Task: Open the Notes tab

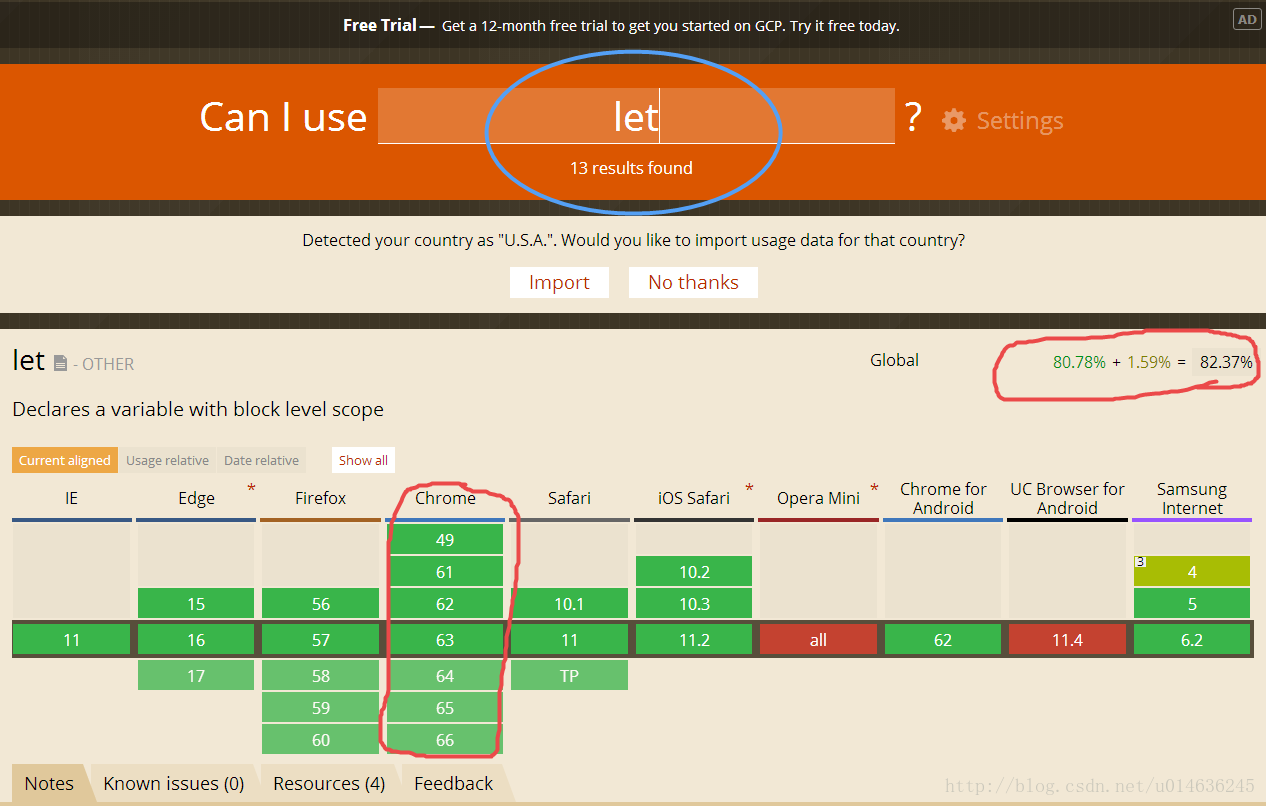Action: pos(49,783)
